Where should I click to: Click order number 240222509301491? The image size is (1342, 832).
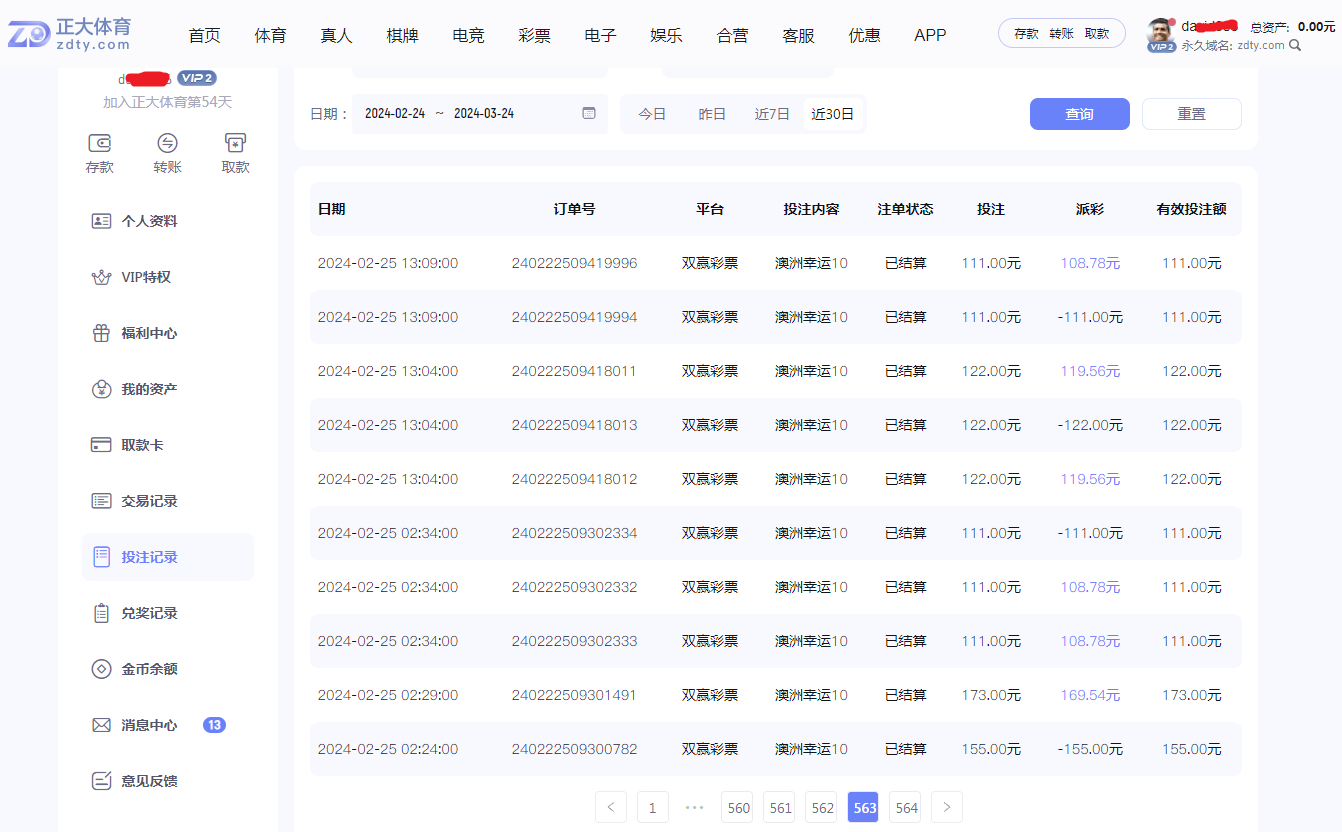coord(574,695)
